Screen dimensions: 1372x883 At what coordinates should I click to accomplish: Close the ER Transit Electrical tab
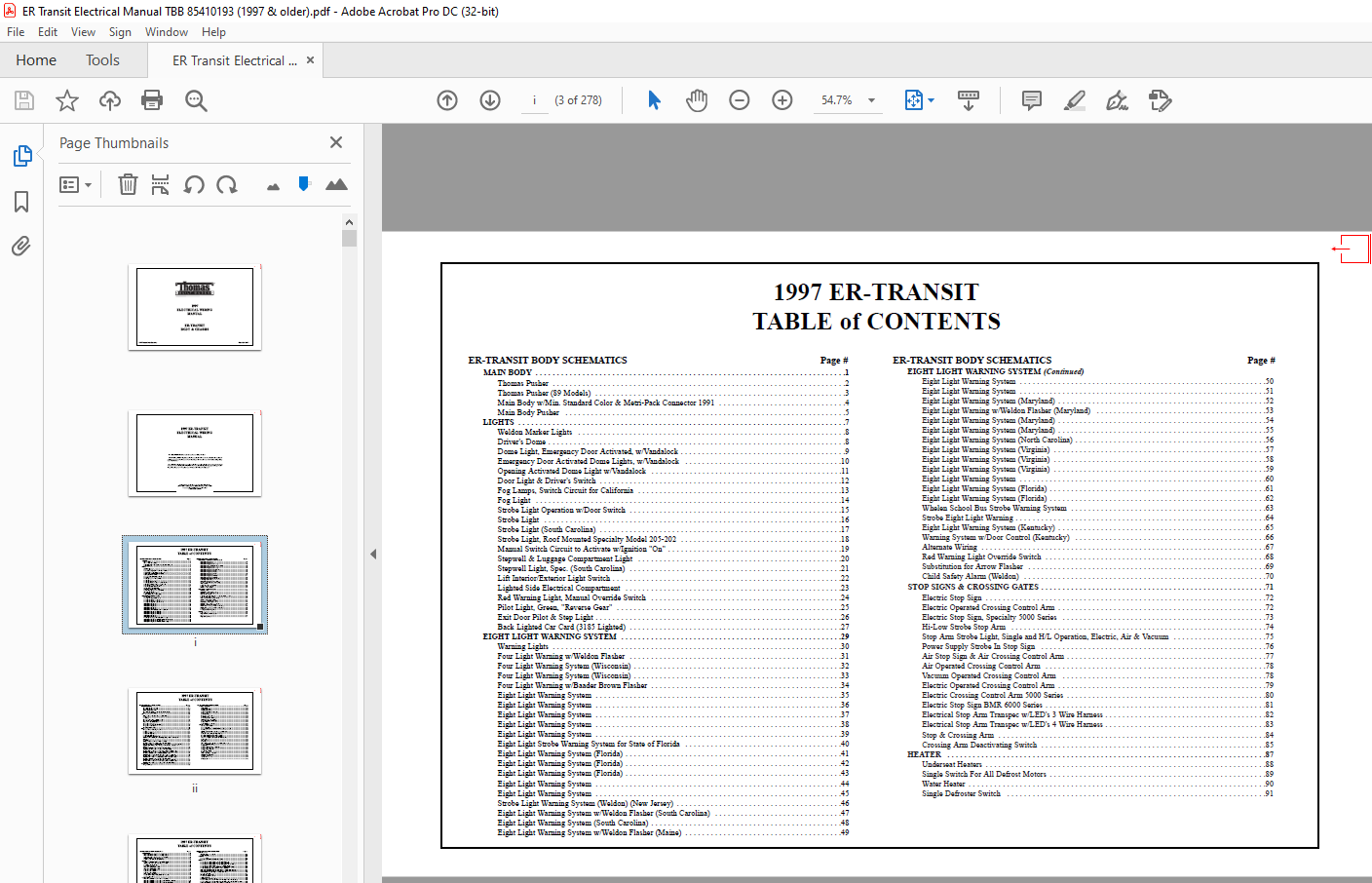coord(311,60)
